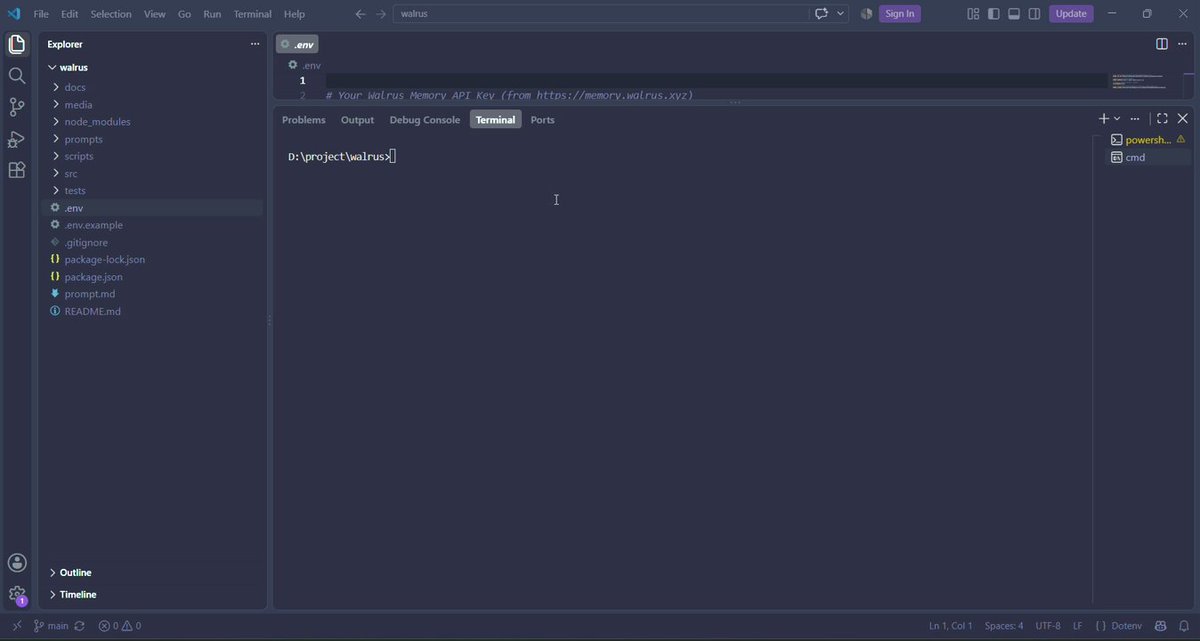This screenshot has height=641, width=1200.
Task: Open the Copilot chat icon in title bar
Action: pos(822,14)
